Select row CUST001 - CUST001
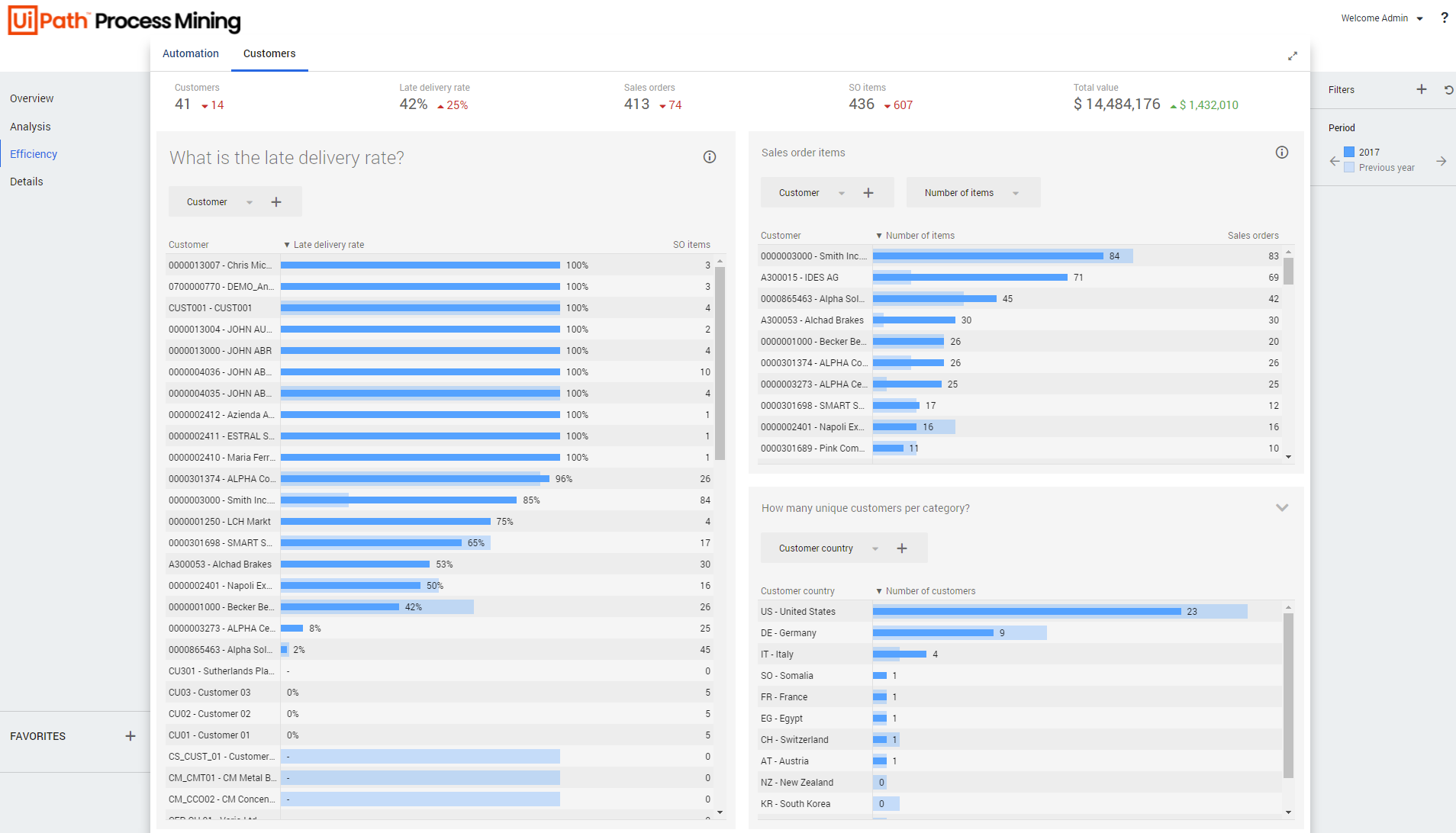 coord(440,308)
